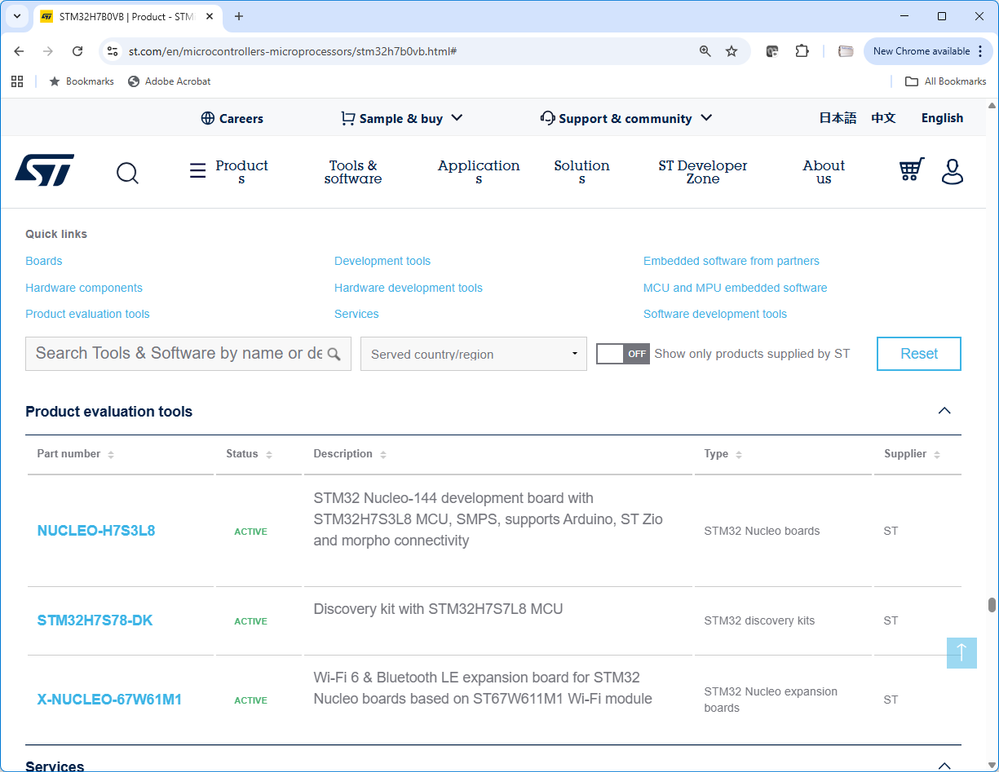The width and height of the screenshot is (999, 772).
Task: Open the user account icon
Action: coord(952,171)
